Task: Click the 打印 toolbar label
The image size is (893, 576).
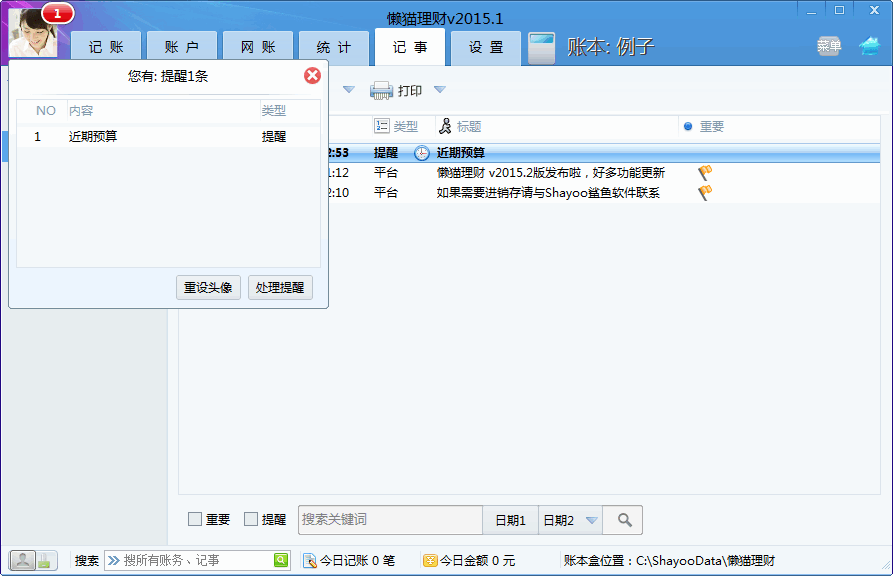Action: click(409, 91)
